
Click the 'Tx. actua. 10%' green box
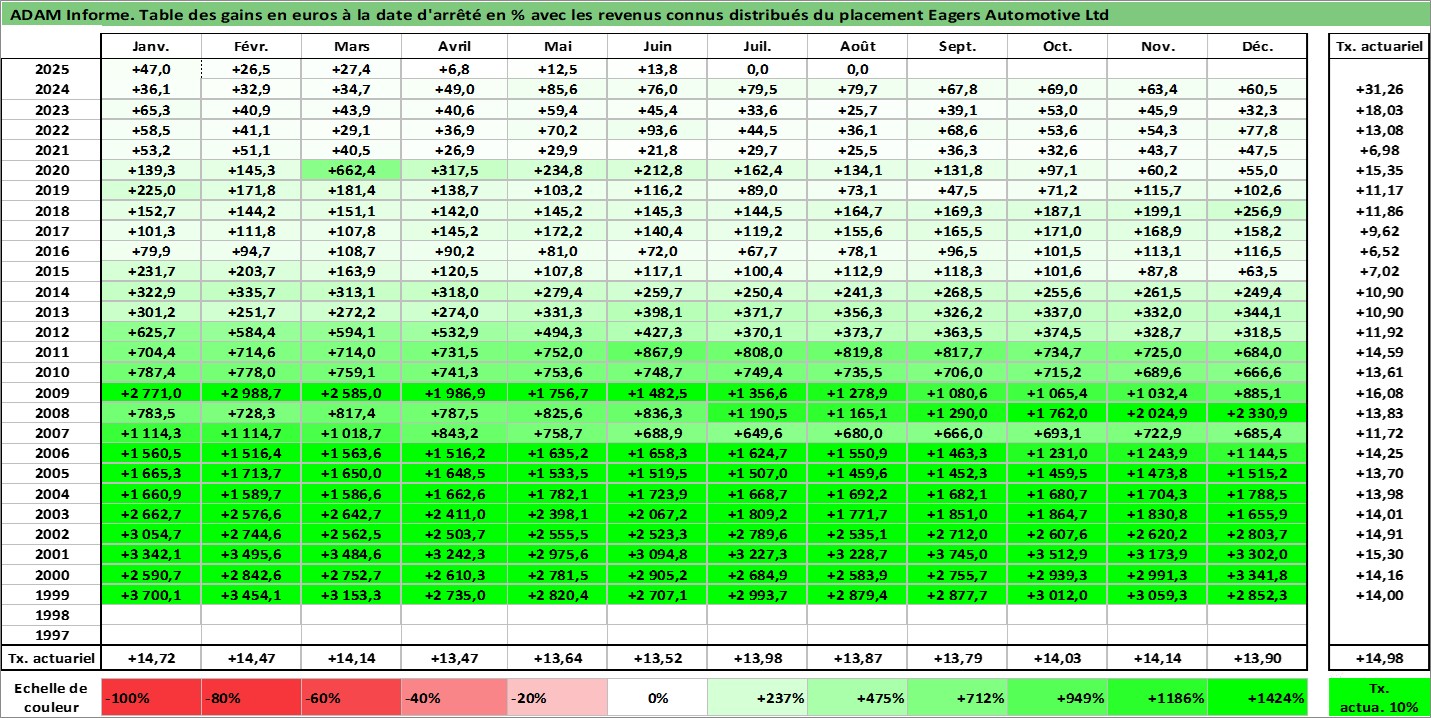pyautogui.click(x=1377, y=697)
